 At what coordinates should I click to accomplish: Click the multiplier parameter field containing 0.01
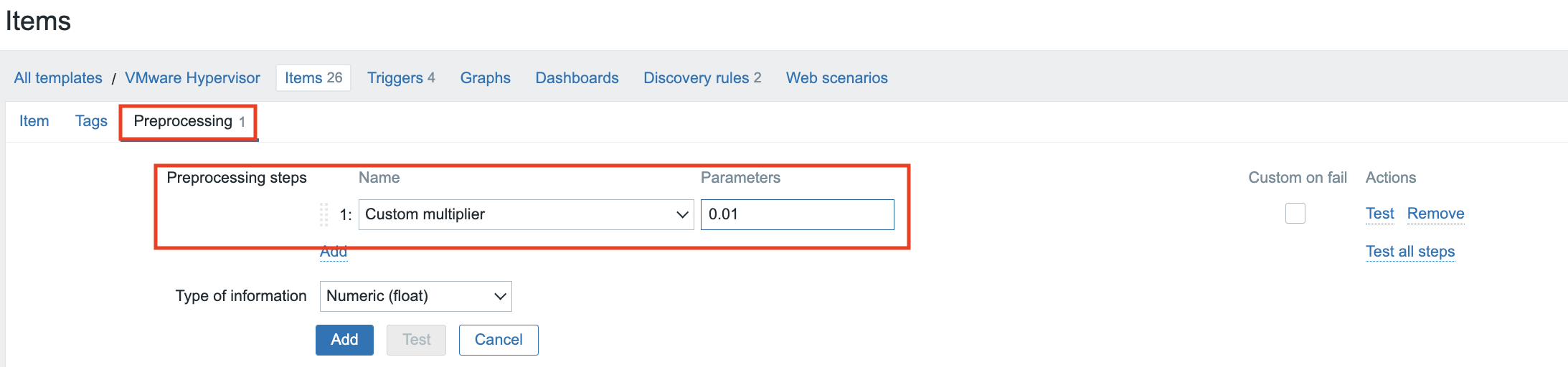click(797, 214)
